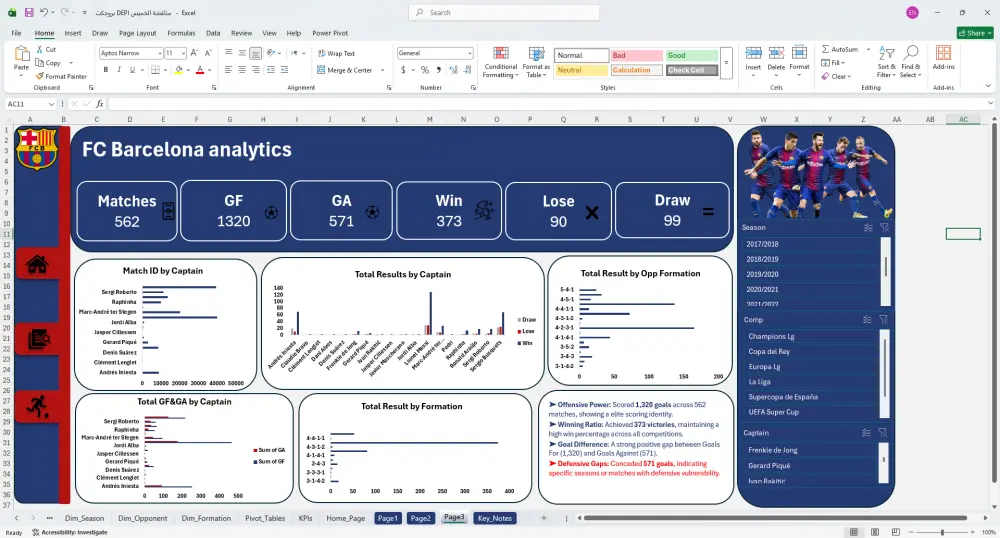This screenshot has height=538, width=1000.
Task: Switch to Page Layout view in status bar
Action: 875,532
